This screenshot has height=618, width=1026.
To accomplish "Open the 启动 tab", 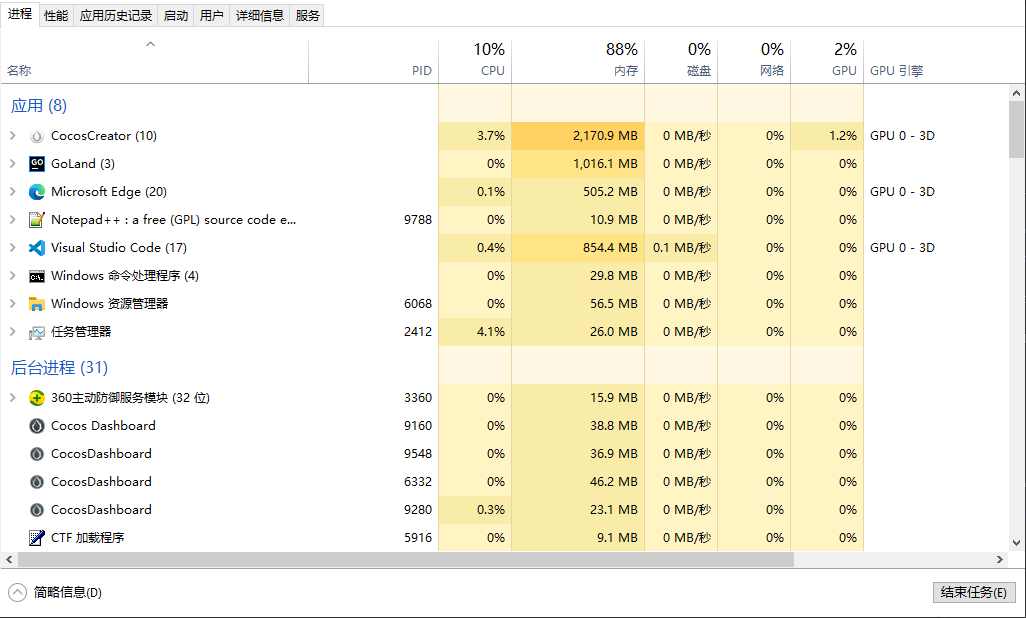I will [175, 15].
